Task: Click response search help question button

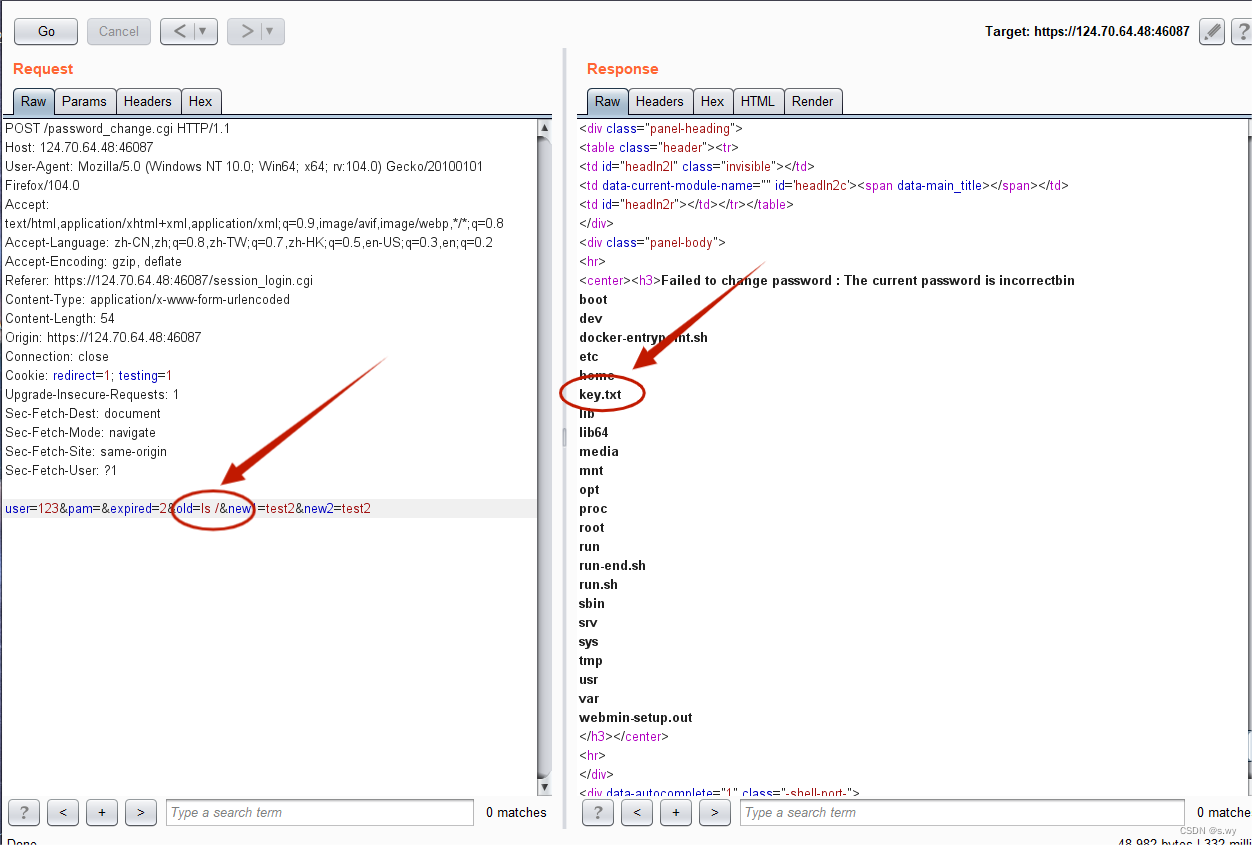Action: 597,812
